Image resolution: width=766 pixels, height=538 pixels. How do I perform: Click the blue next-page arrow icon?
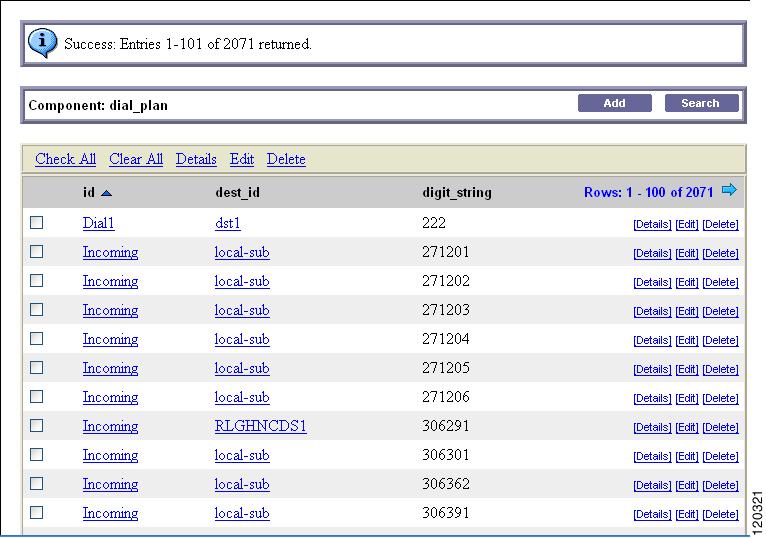tap(729, 190)
